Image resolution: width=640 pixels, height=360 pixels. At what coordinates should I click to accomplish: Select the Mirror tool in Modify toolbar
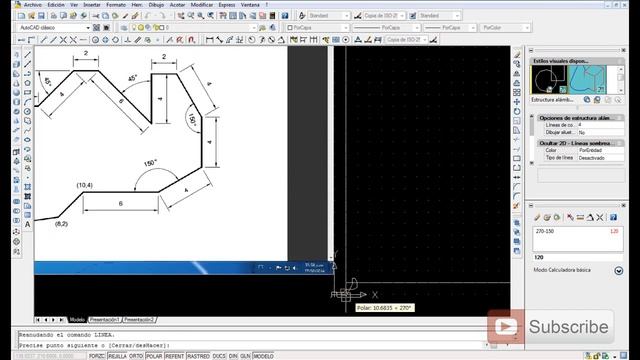point(517,73)
